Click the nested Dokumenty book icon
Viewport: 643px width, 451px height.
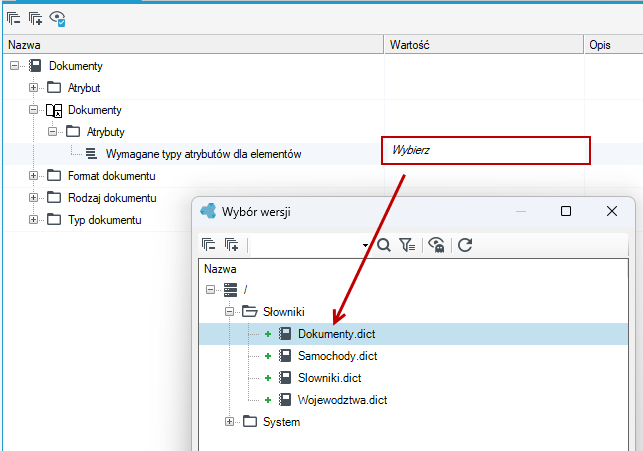pyautogui.click(x=54, y=110)
